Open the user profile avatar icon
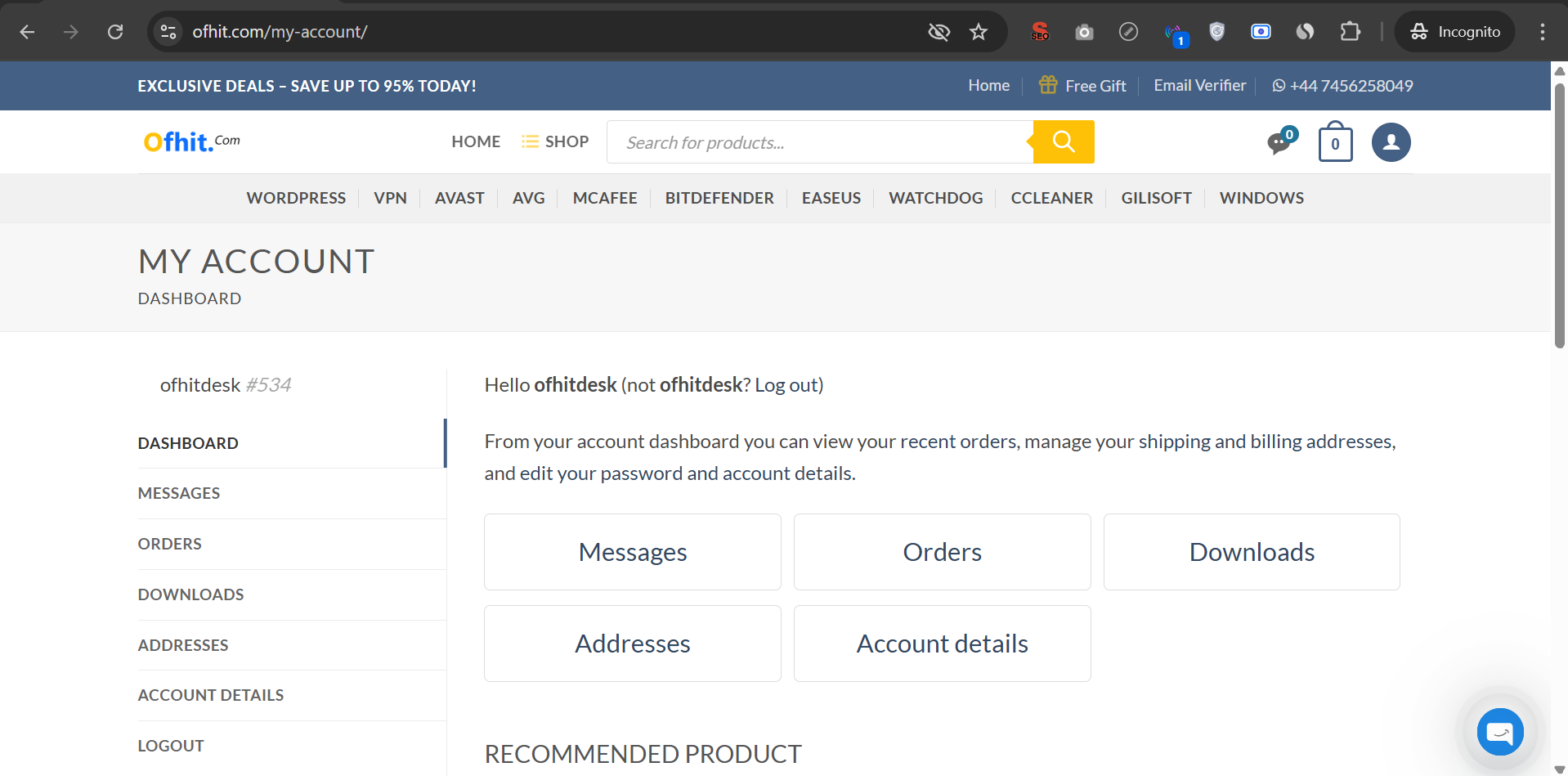The width and height of the screenshot is (1568, 776). click(1391, 142)
